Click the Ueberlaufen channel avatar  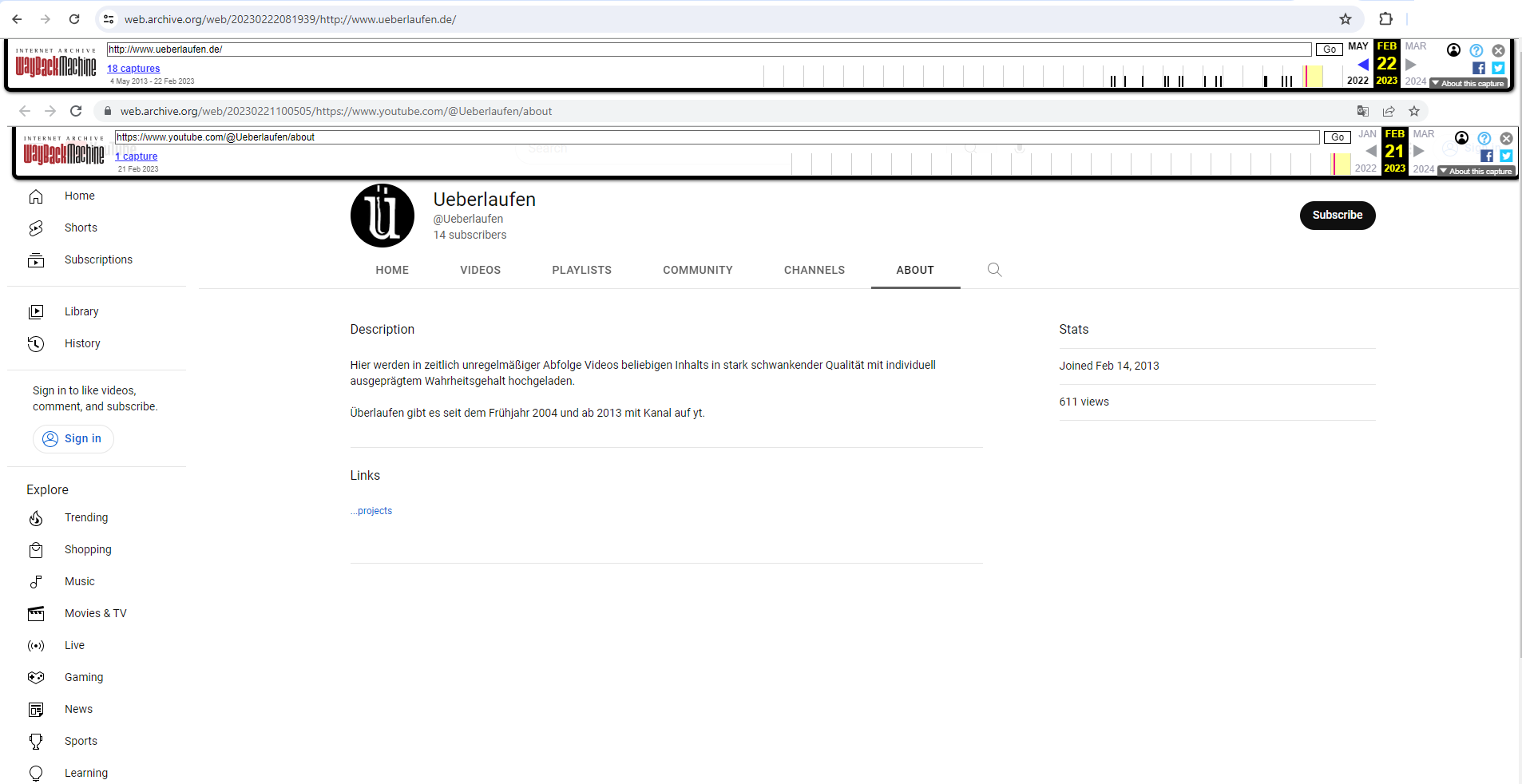click(x=382, y=216)
